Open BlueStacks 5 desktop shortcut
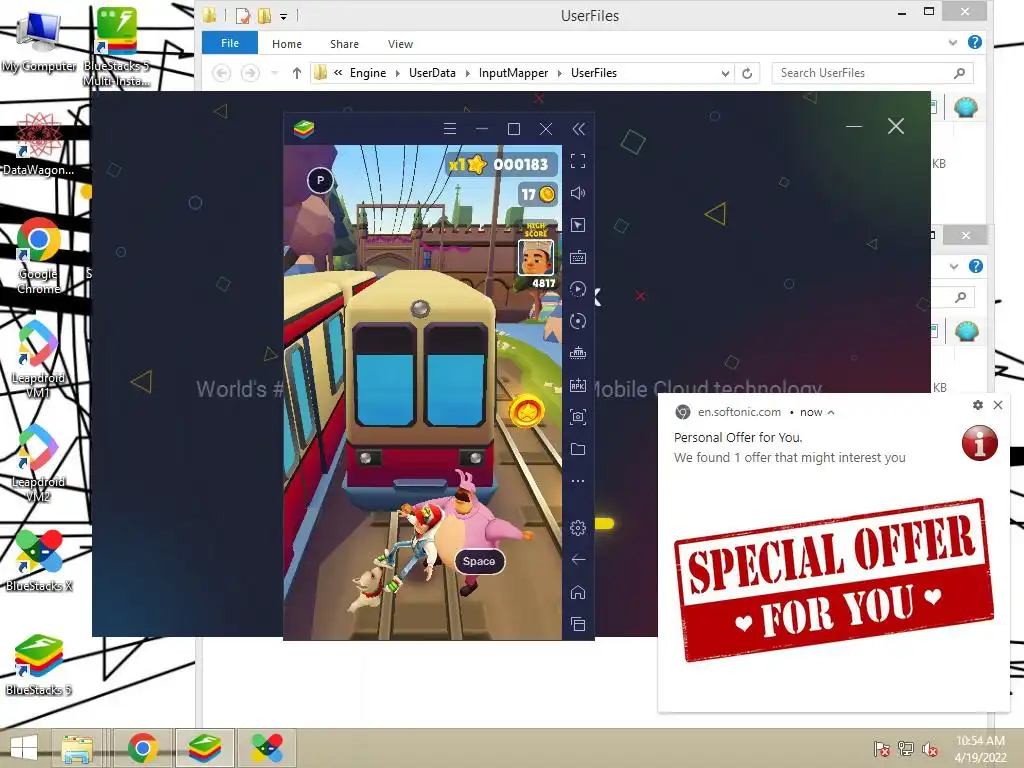1024x768 pixels. 39,665
